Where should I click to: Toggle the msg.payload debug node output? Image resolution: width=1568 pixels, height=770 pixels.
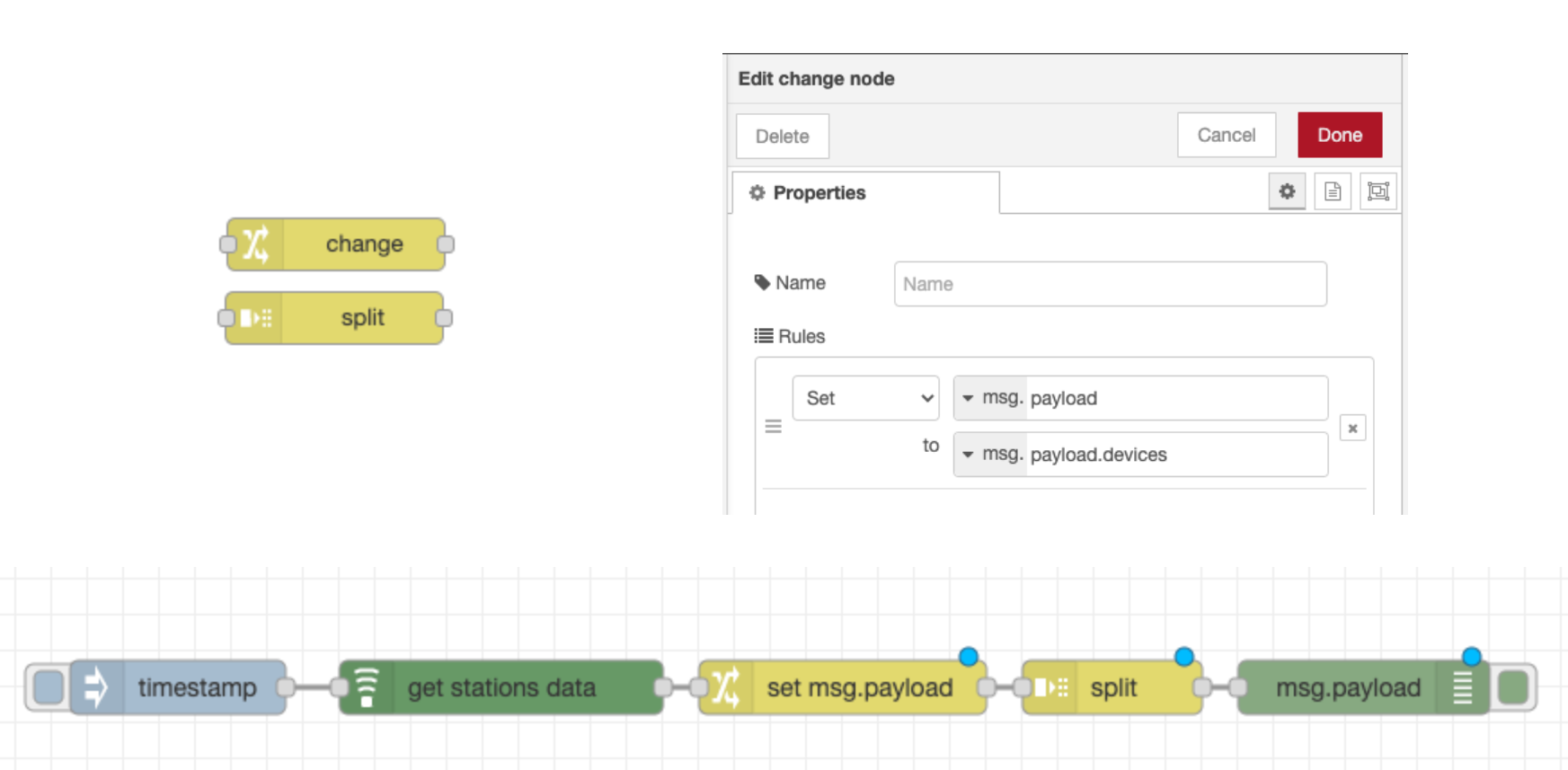tap(1514, 687)
